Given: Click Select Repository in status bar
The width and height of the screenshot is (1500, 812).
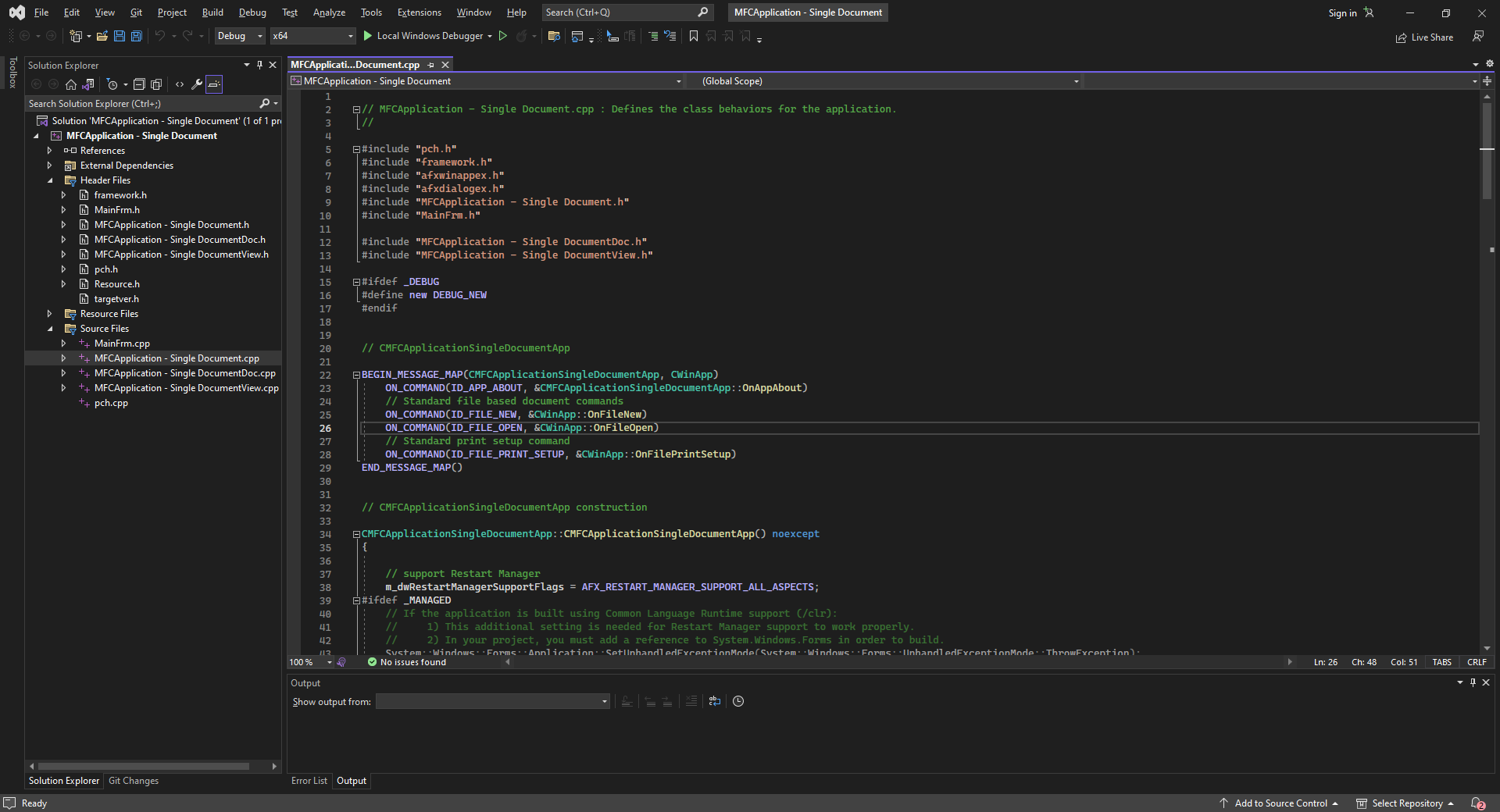Looking at the screenshot, I should [x=1405, y=803].
